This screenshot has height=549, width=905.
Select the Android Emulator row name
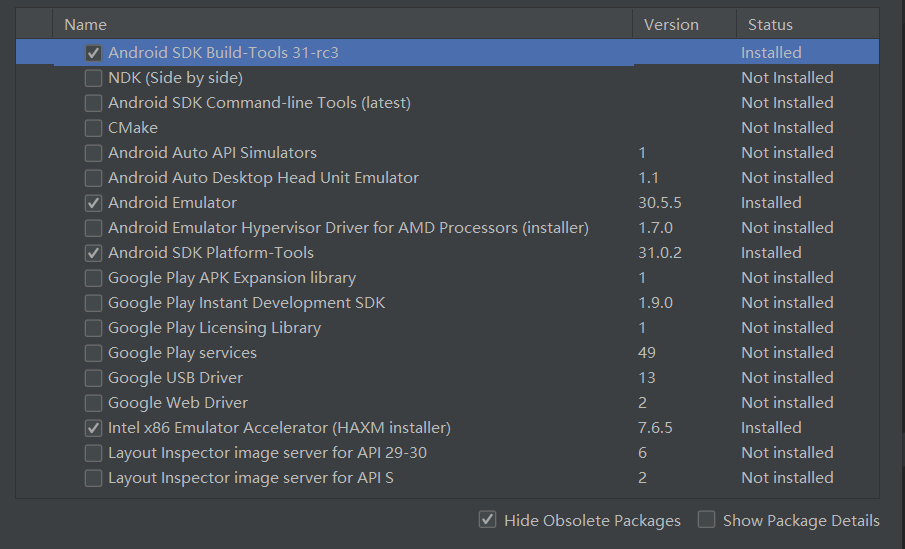(173, 203)
